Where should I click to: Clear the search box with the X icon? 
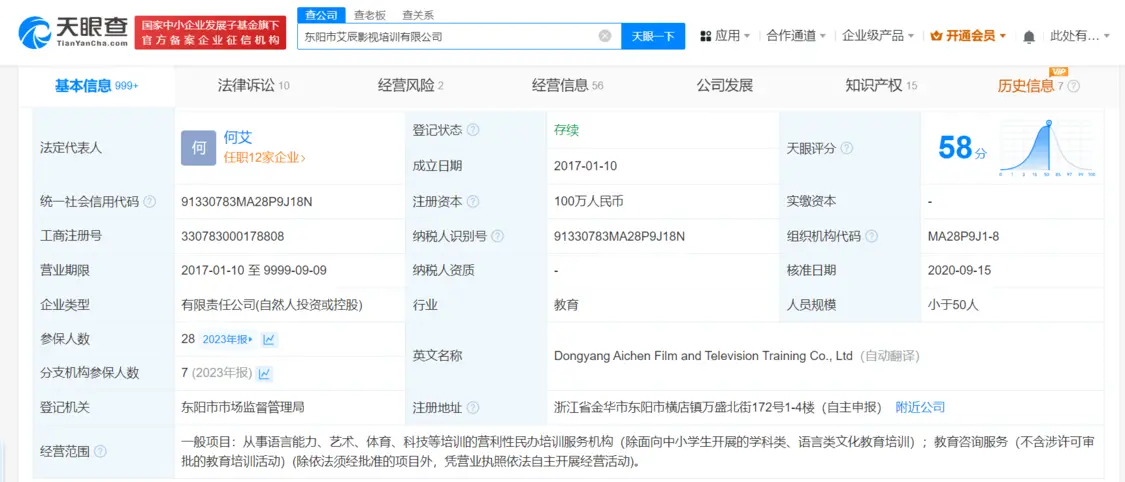[x=605, y=36]
